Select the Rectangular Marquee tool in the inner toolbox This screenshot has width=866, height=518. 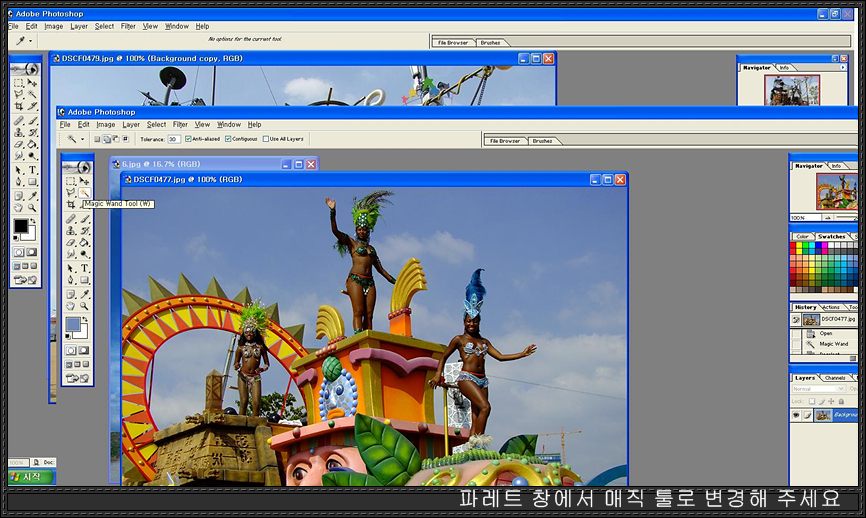71,181
